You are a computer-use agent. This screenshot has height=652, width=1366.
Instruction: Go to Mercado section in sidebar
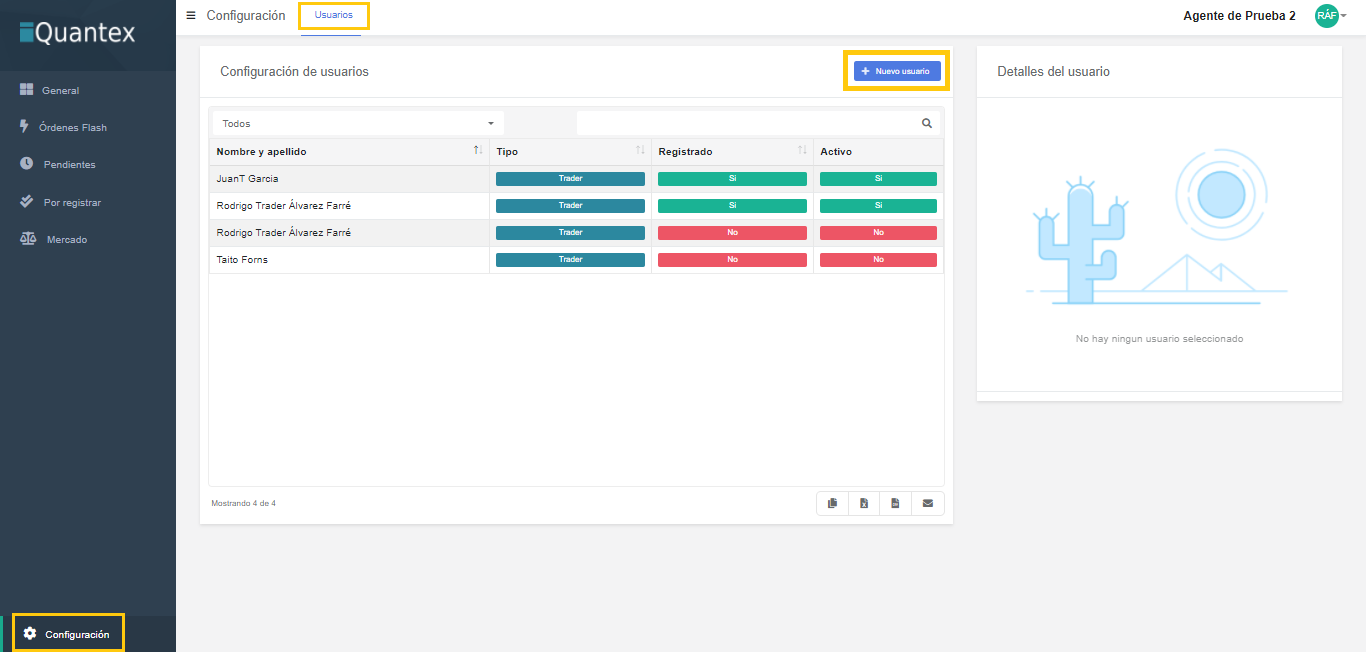66,240
